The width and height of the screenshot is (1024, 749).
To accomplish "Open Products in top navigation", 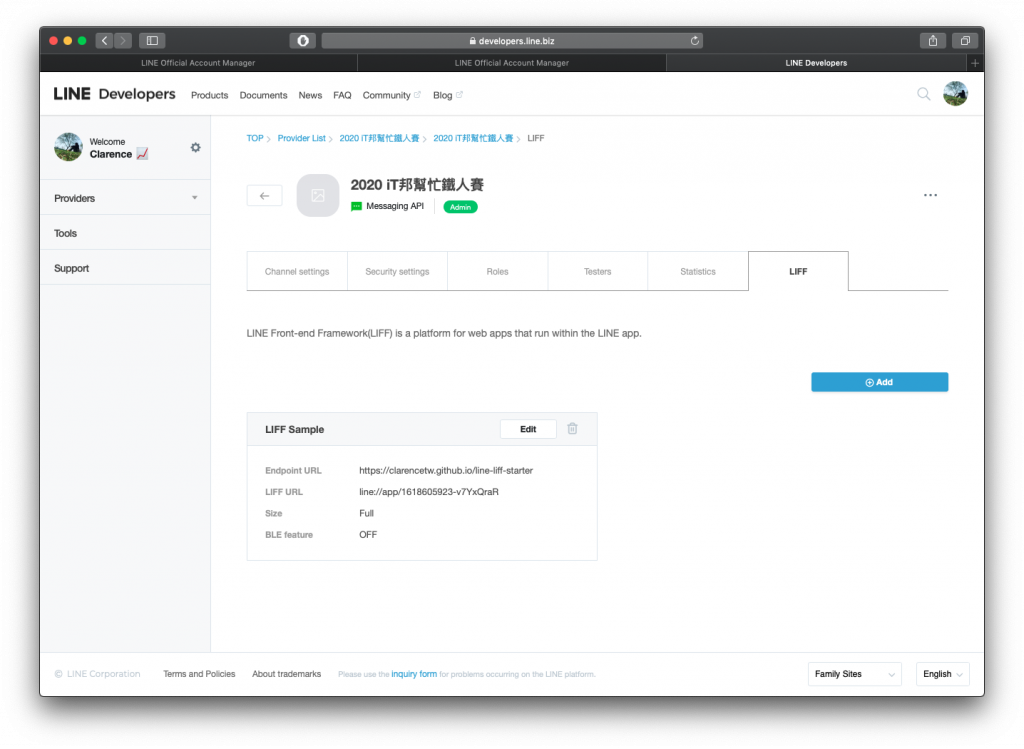I will point(210,95).
